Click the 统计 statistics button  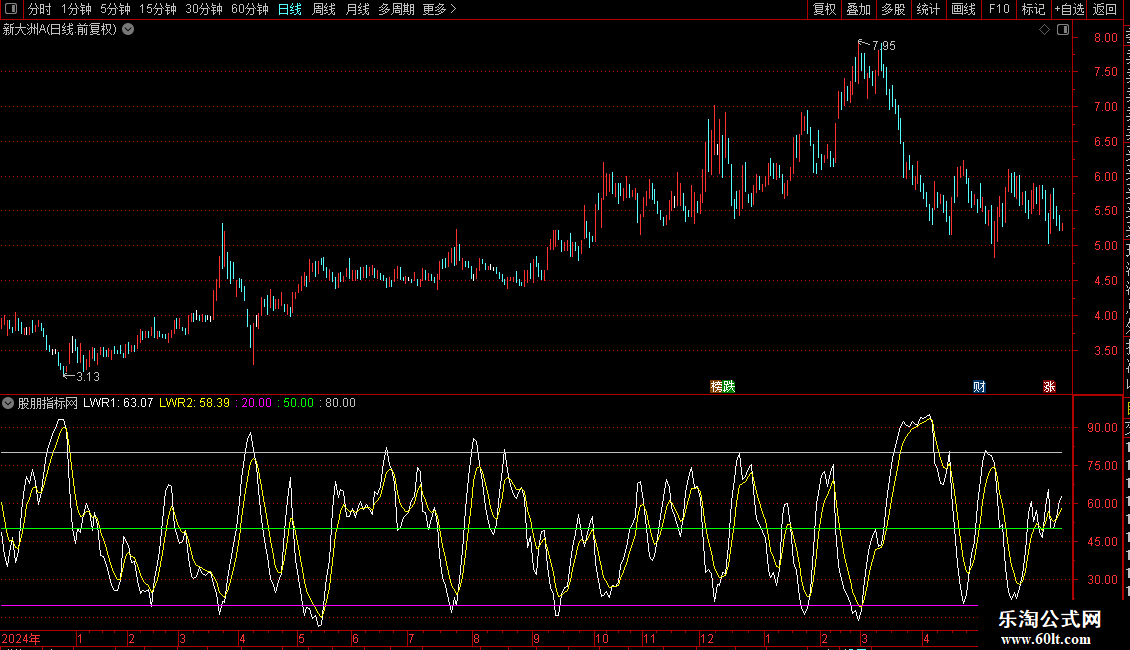point(927,9)
